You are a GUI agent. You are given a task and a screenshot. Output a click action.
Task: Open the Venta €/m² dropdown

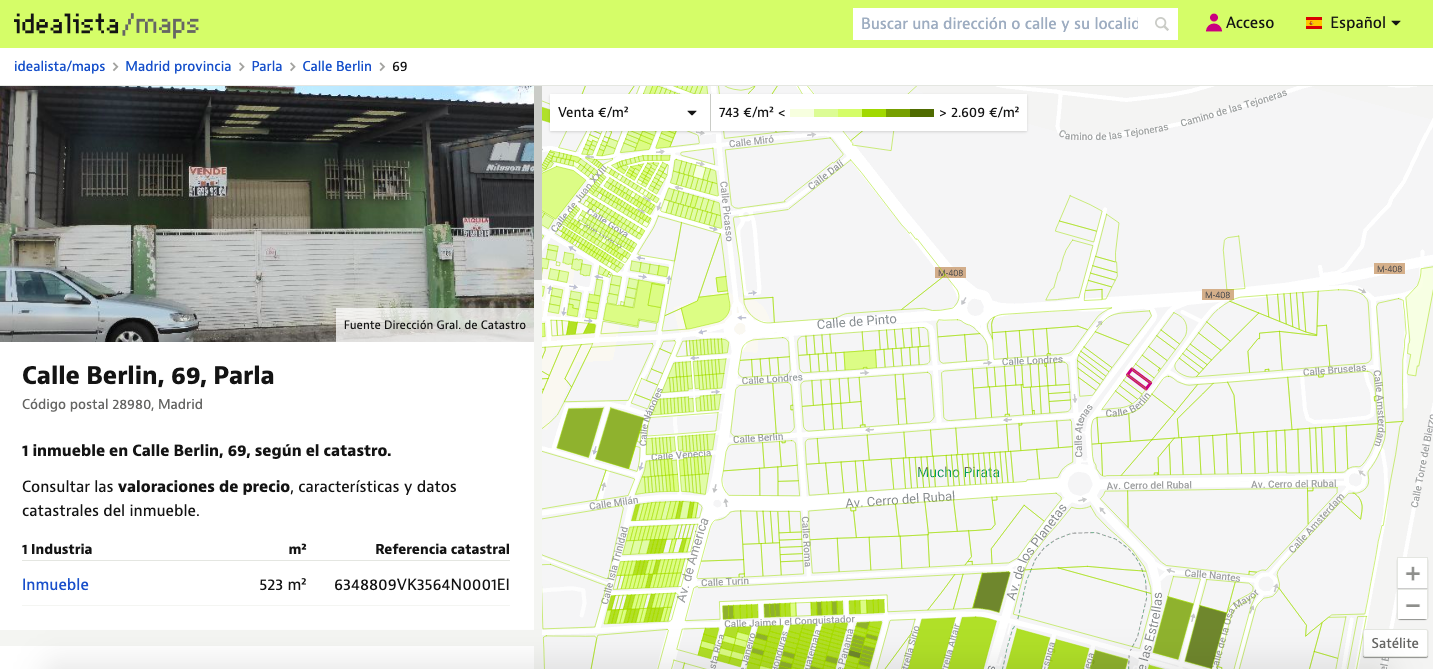pyautogui.click(x=627, y=113)
